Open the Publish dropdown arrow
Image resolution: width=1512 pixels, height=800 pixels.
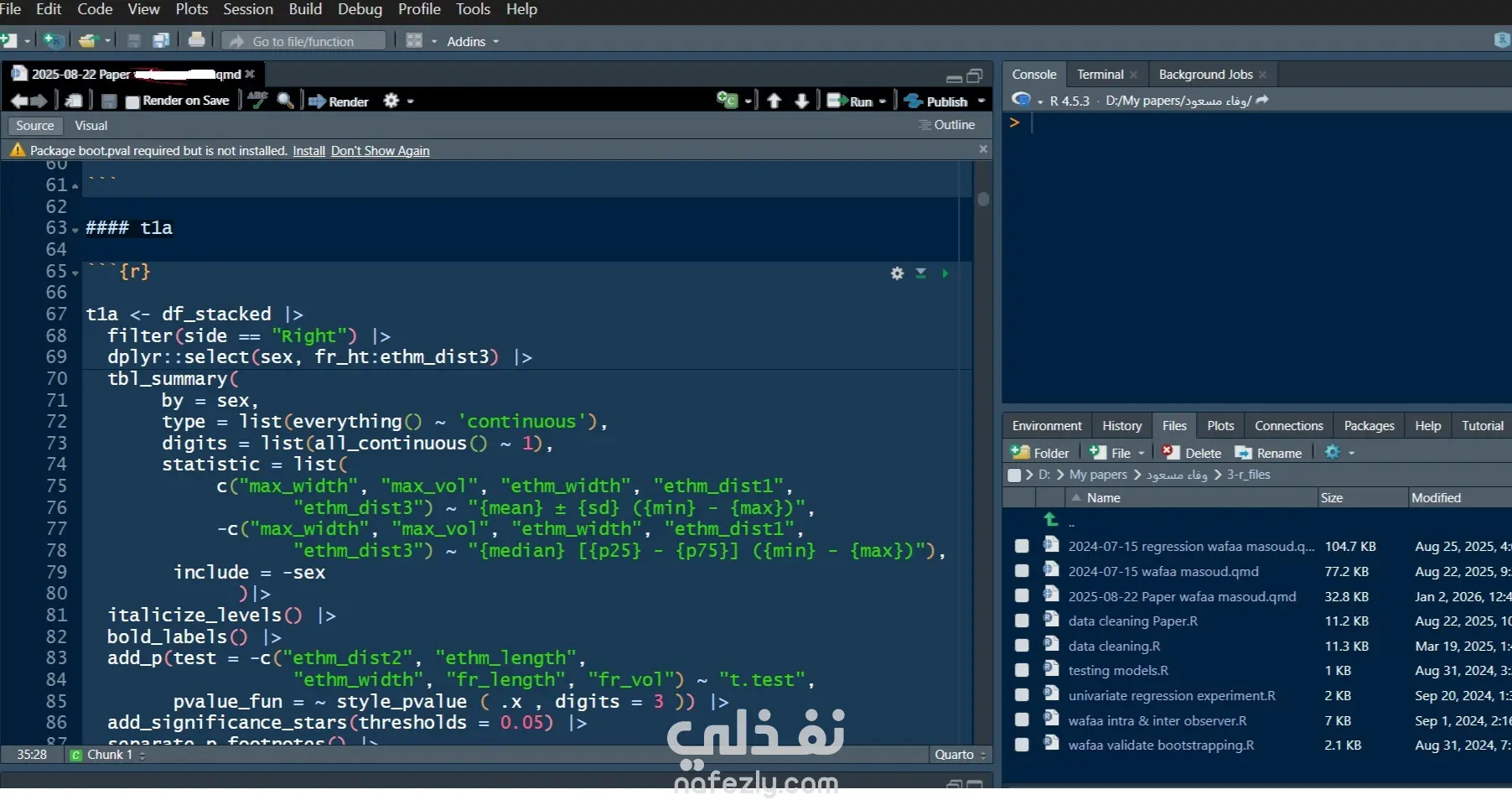[981, 101]
